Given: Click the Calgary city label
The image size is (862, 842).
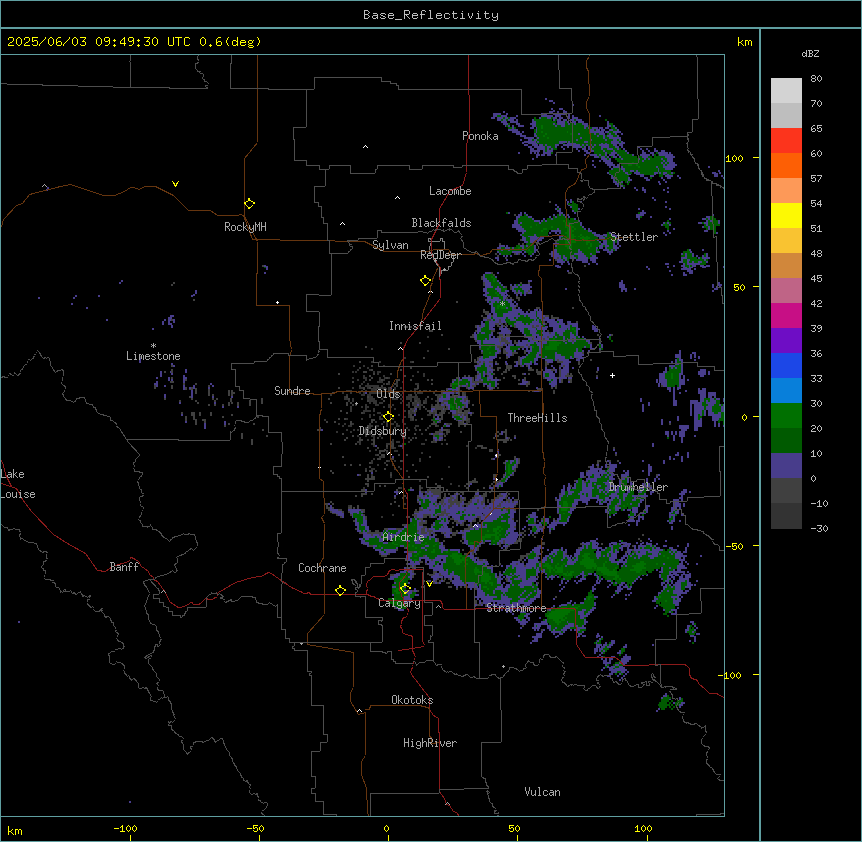Looking at the screenshot, I should [399, 603].
